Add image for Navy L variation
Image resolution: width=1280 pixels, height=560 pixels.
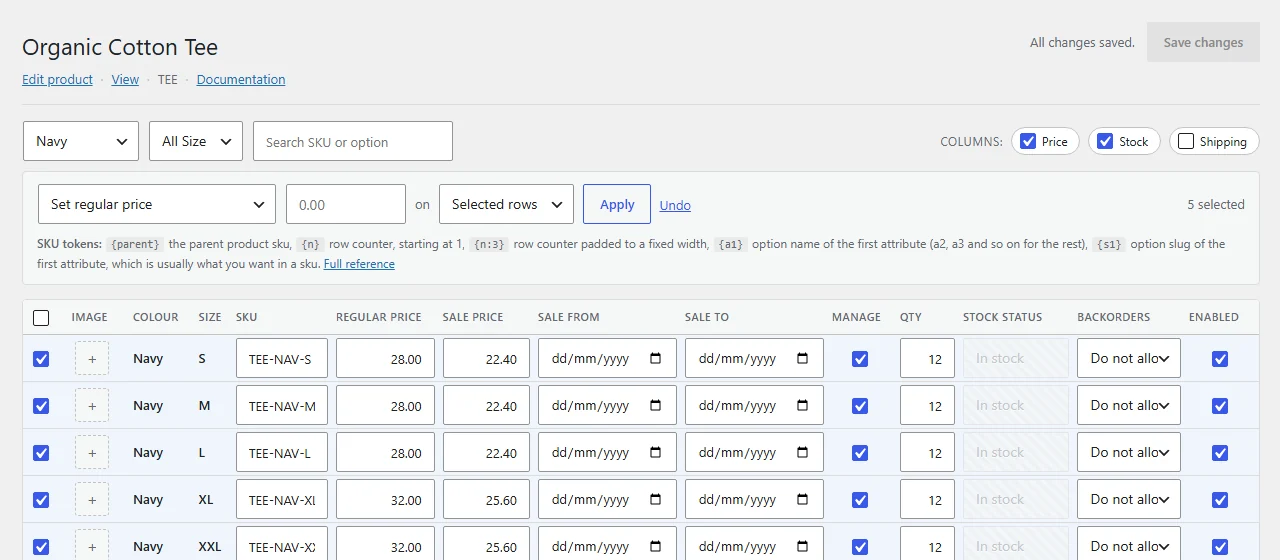pos(91,453)
